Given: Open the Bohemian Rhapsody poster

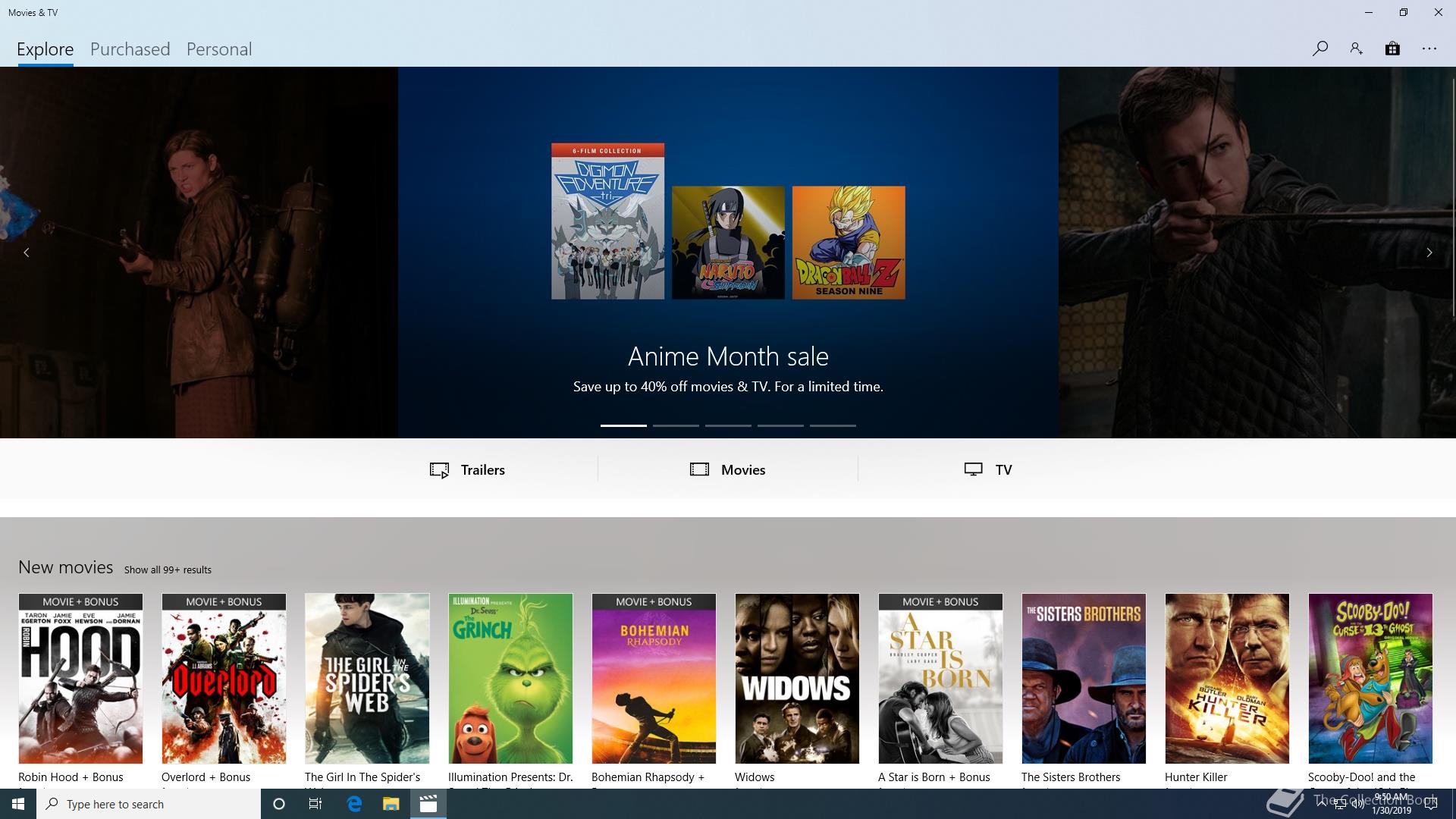Looking at the screenshot, I should coord(654,679).
